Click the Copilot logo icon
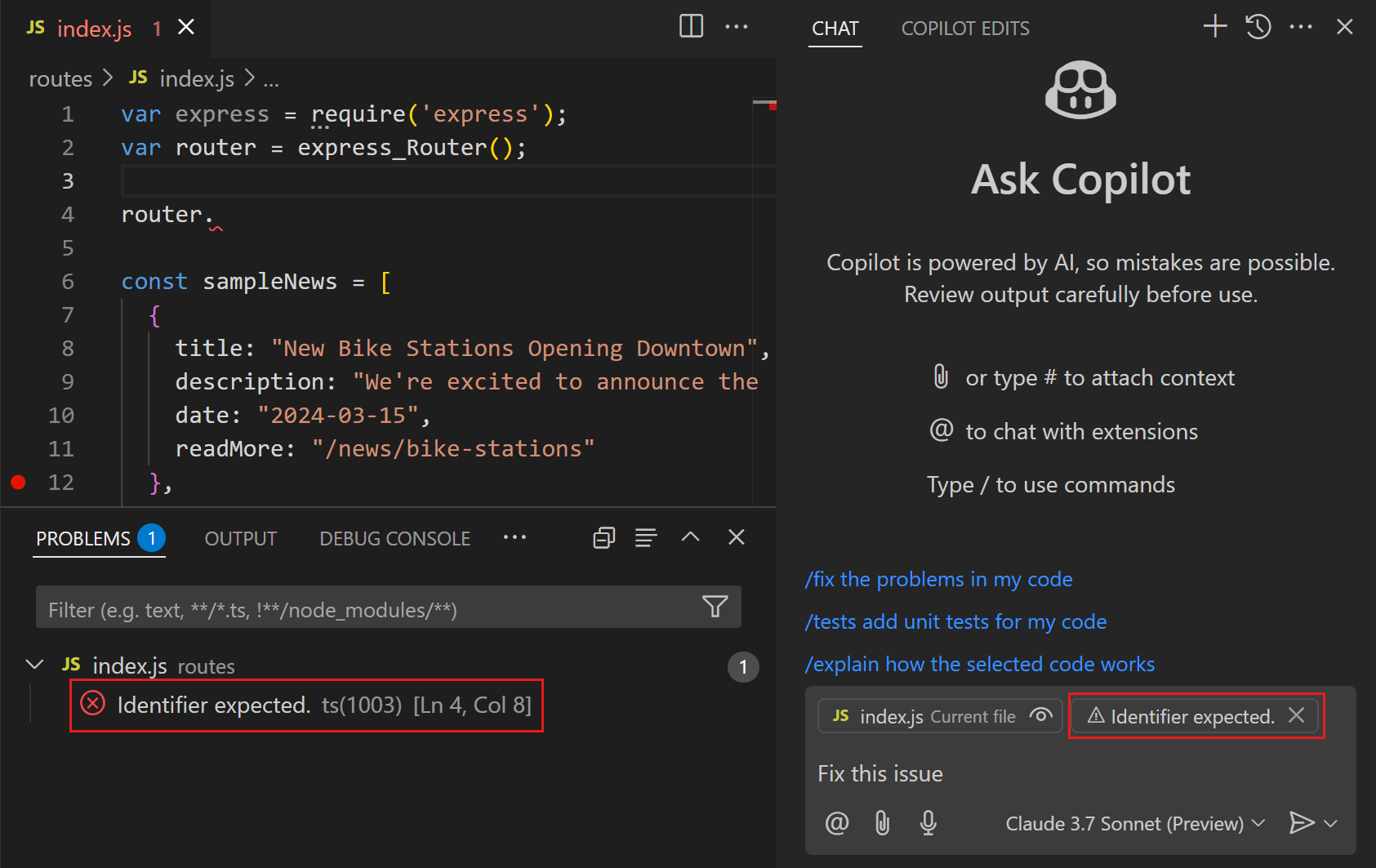This screenshot has height=868, width=1376. coord(1080,91)
